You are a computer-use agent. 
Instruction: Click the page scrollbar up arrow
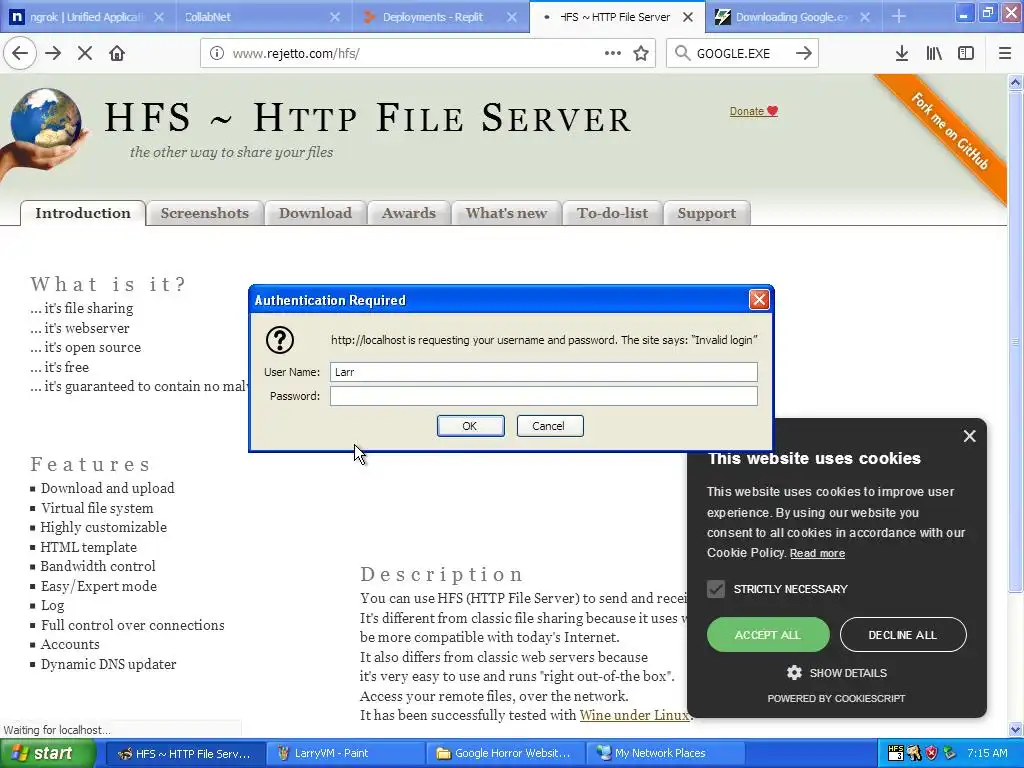coord(1016,82)
